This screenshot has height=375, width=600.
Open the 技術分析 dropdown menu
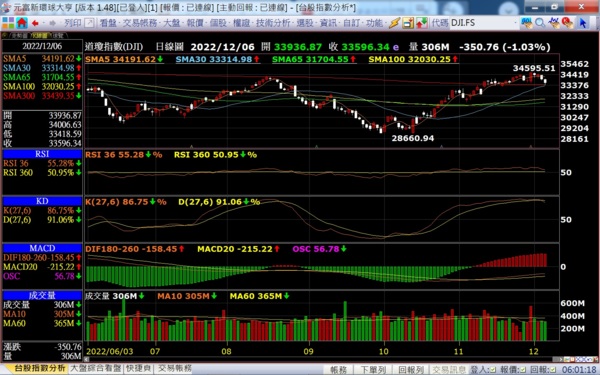[x=274, y=23]
